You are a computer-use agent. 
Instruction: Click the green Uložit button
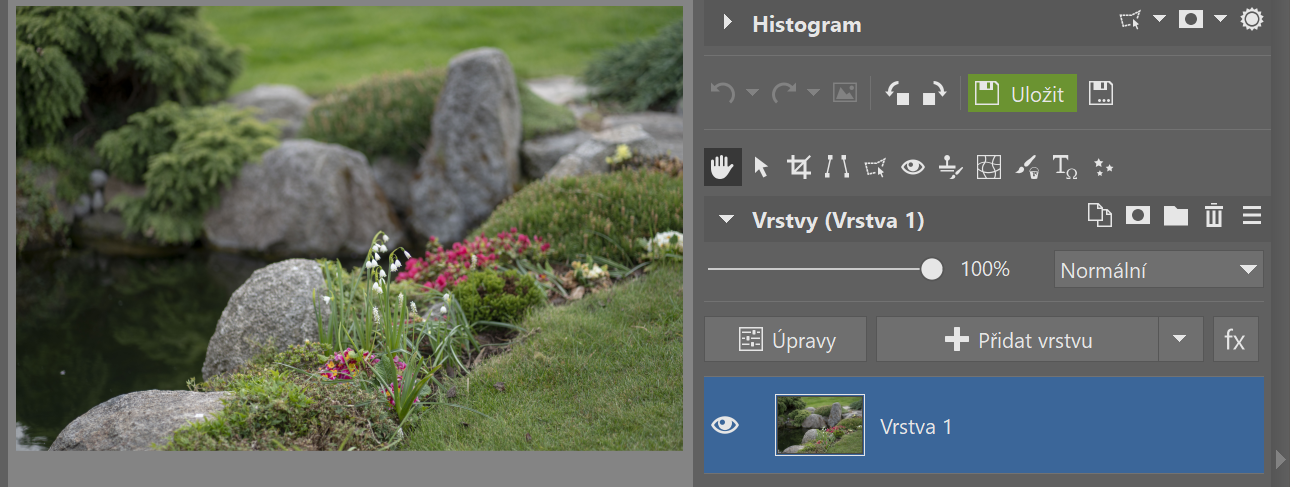1022,93
